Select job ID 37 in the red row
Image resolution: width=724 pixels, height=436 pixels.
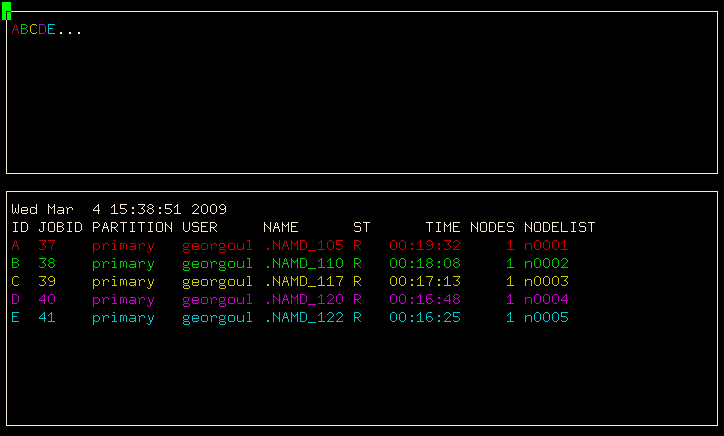47,246
